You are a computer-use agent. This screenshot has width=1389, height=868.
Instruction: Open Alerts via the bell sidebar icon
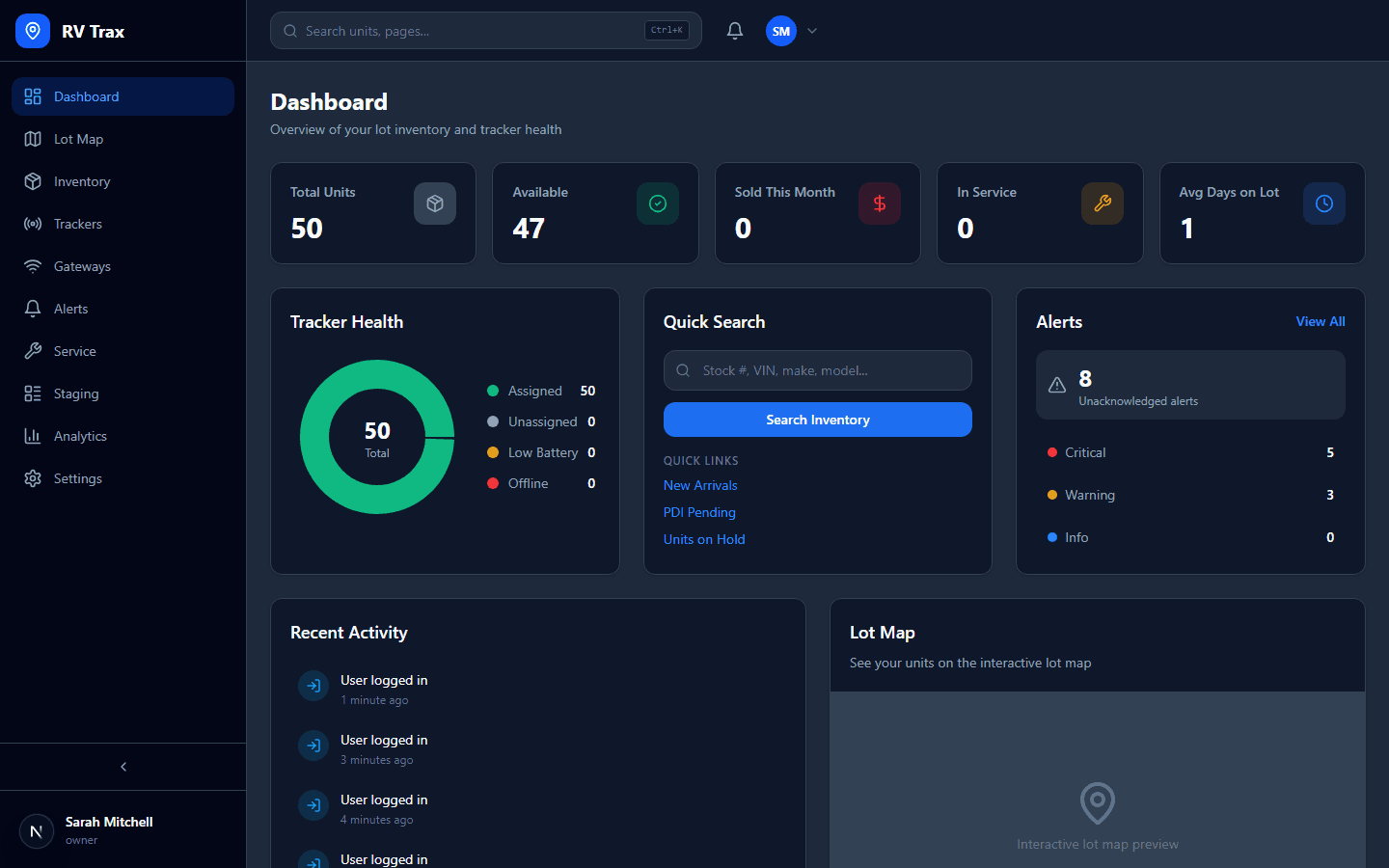tap(33, 309)
